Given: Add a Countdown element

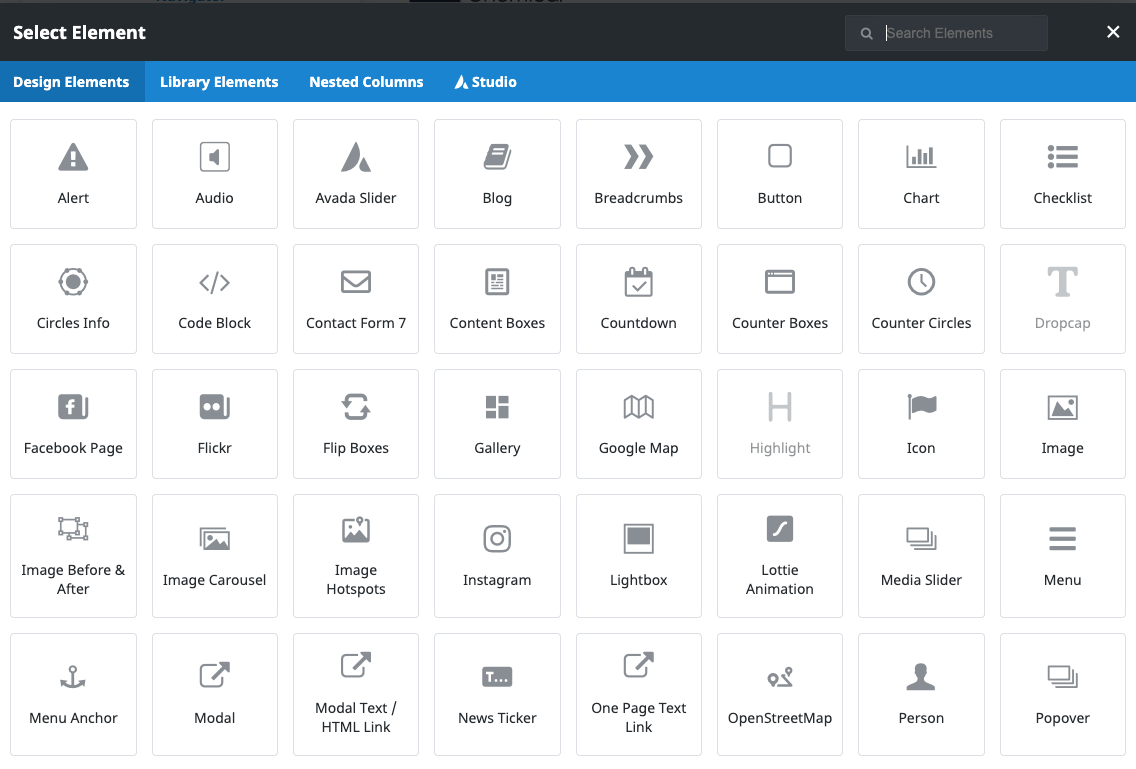Looking at the screenshot, I should (638, 299).
